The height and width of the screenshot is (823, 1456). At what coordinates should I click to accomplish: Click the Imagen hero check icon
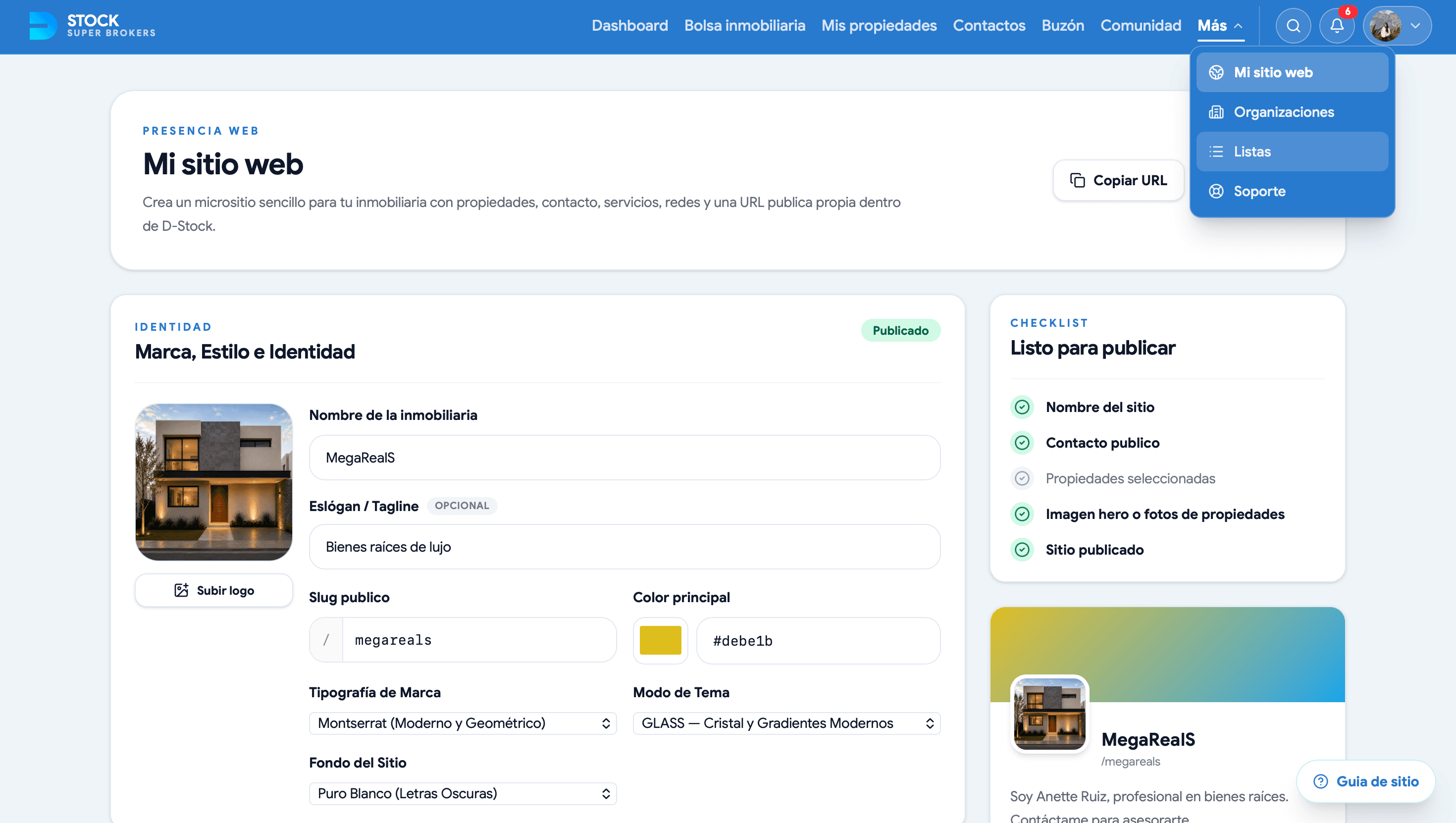click(x=1022, y=514)
